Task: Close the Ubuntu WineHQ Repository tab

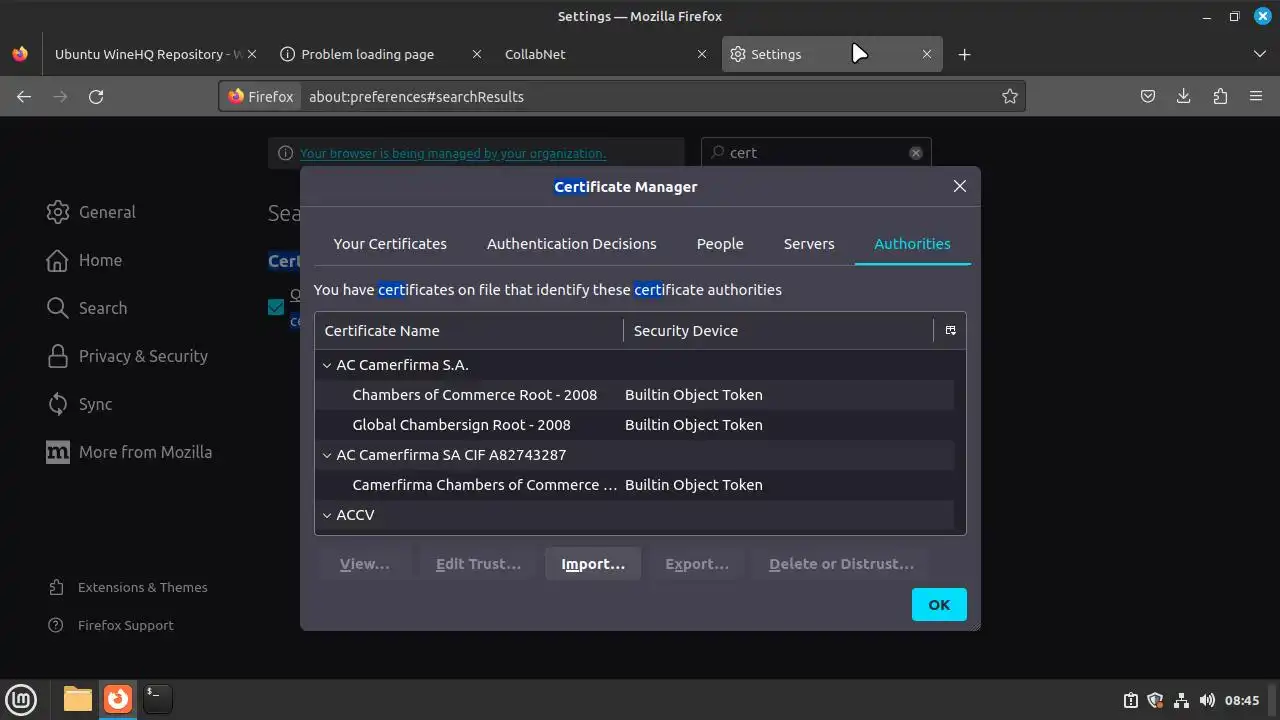Action: (251, 54)
